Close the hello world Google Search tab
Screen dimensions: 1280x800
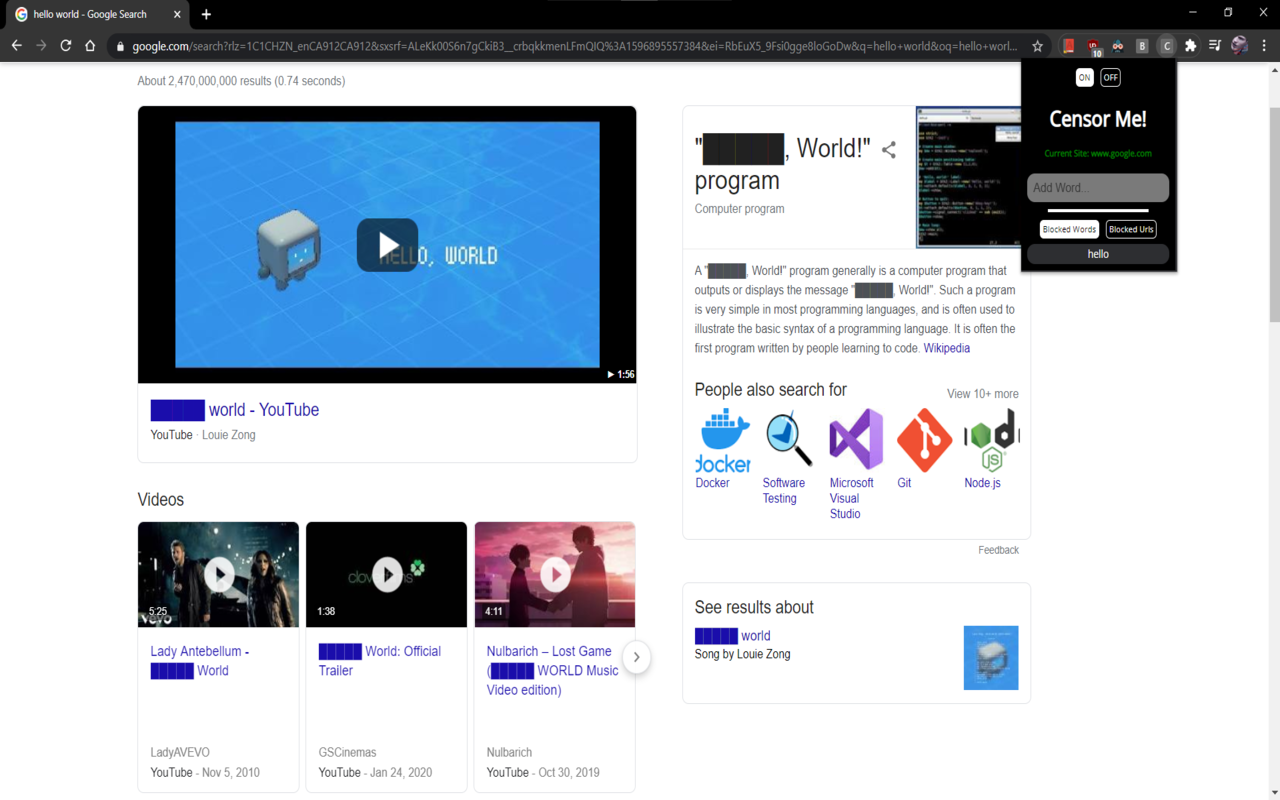click(177, 14)
